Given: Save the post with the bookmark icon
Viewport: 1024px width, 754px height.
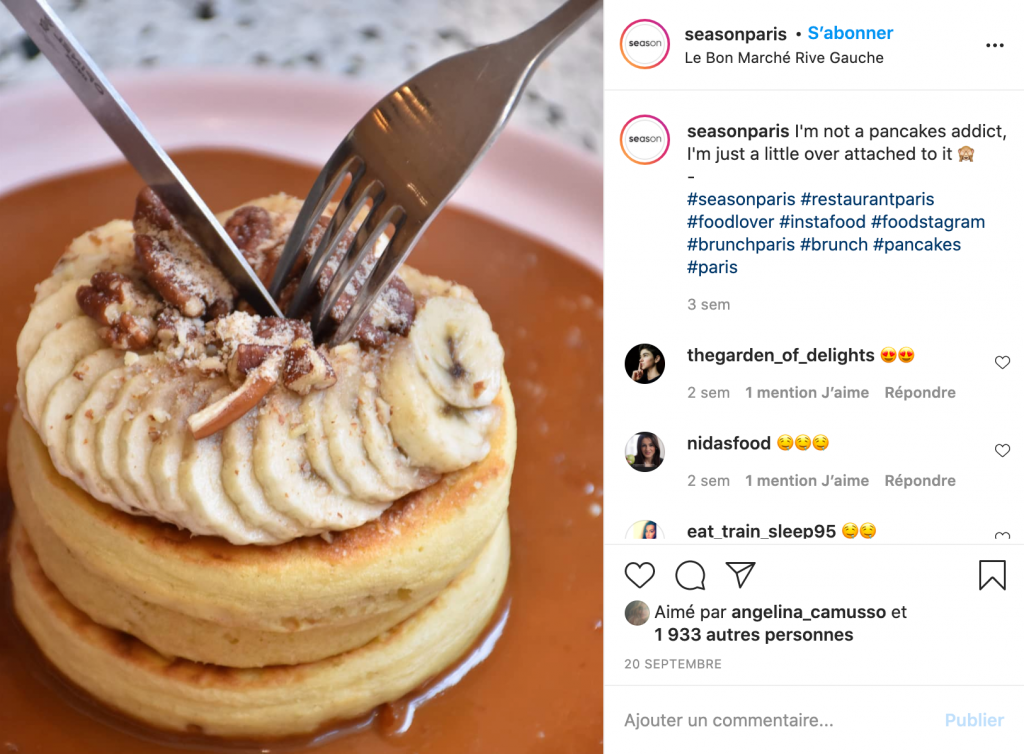Looking at the screenshot, I should (992, 575).
